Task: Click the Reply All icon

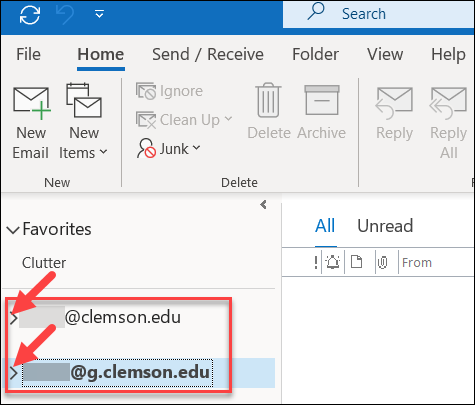Action: click(448, 103)
